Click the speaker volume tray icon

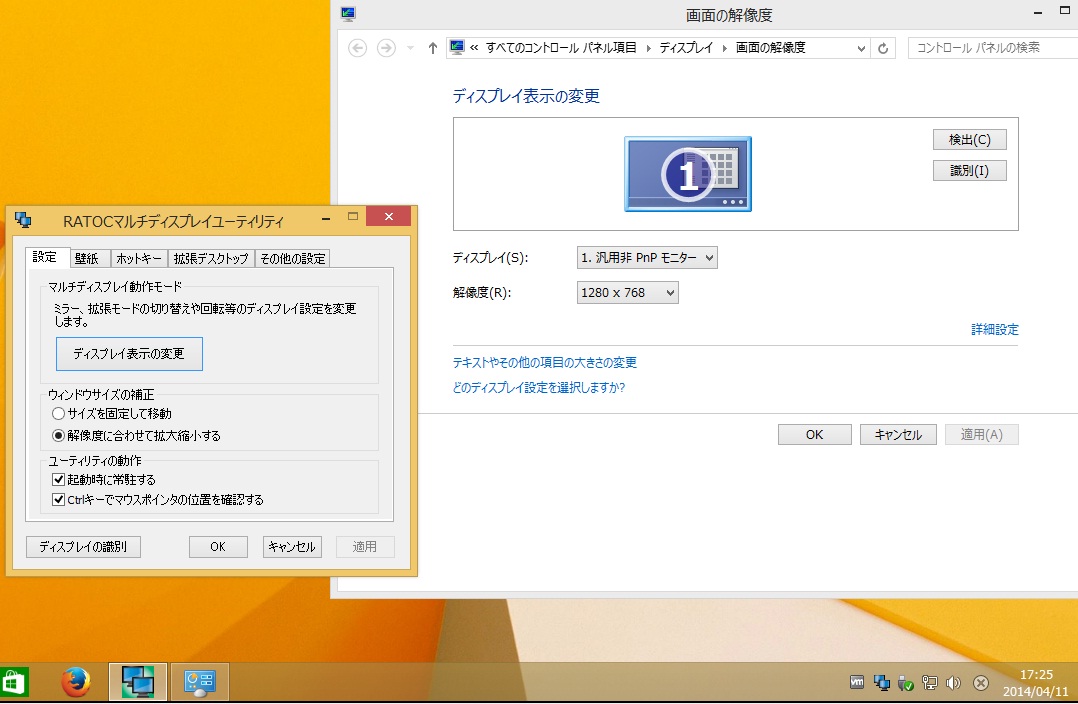pyautogui.click(x=953, y=684)
